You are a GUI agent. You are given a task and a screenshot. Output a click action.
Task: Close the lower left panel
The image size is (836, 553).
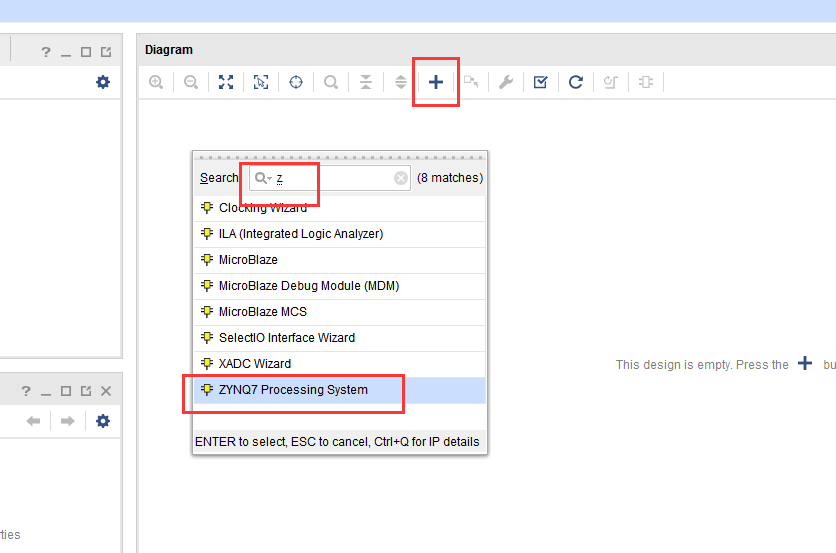pyautogui.click(x=106, y=391)
